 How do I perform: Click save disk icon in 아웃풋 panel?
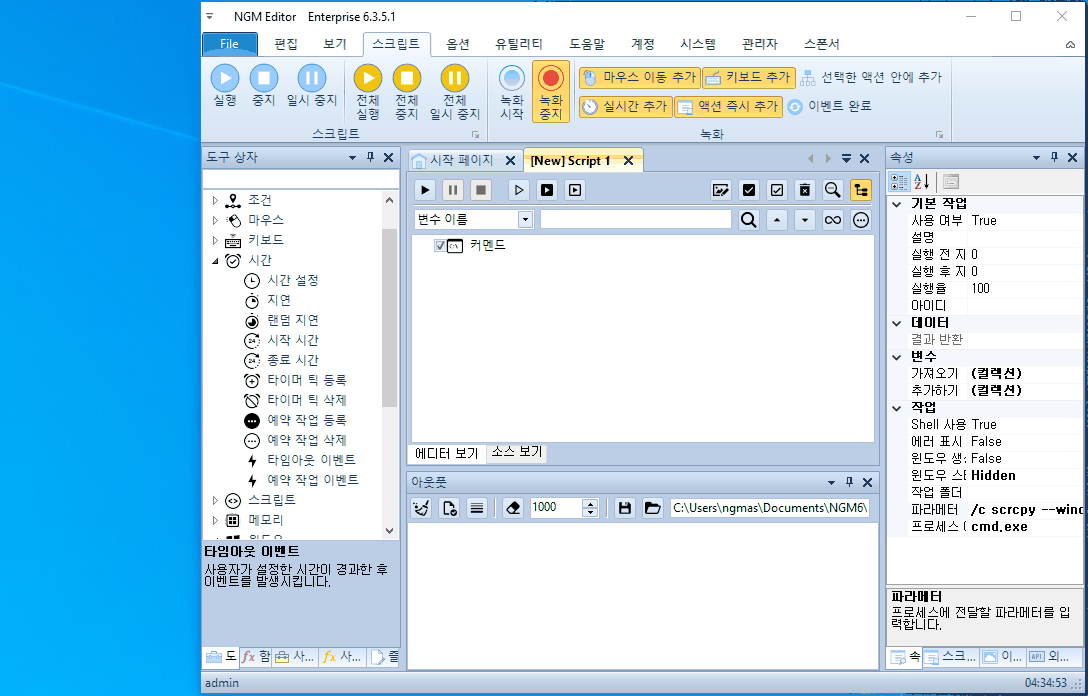point(624,508)
